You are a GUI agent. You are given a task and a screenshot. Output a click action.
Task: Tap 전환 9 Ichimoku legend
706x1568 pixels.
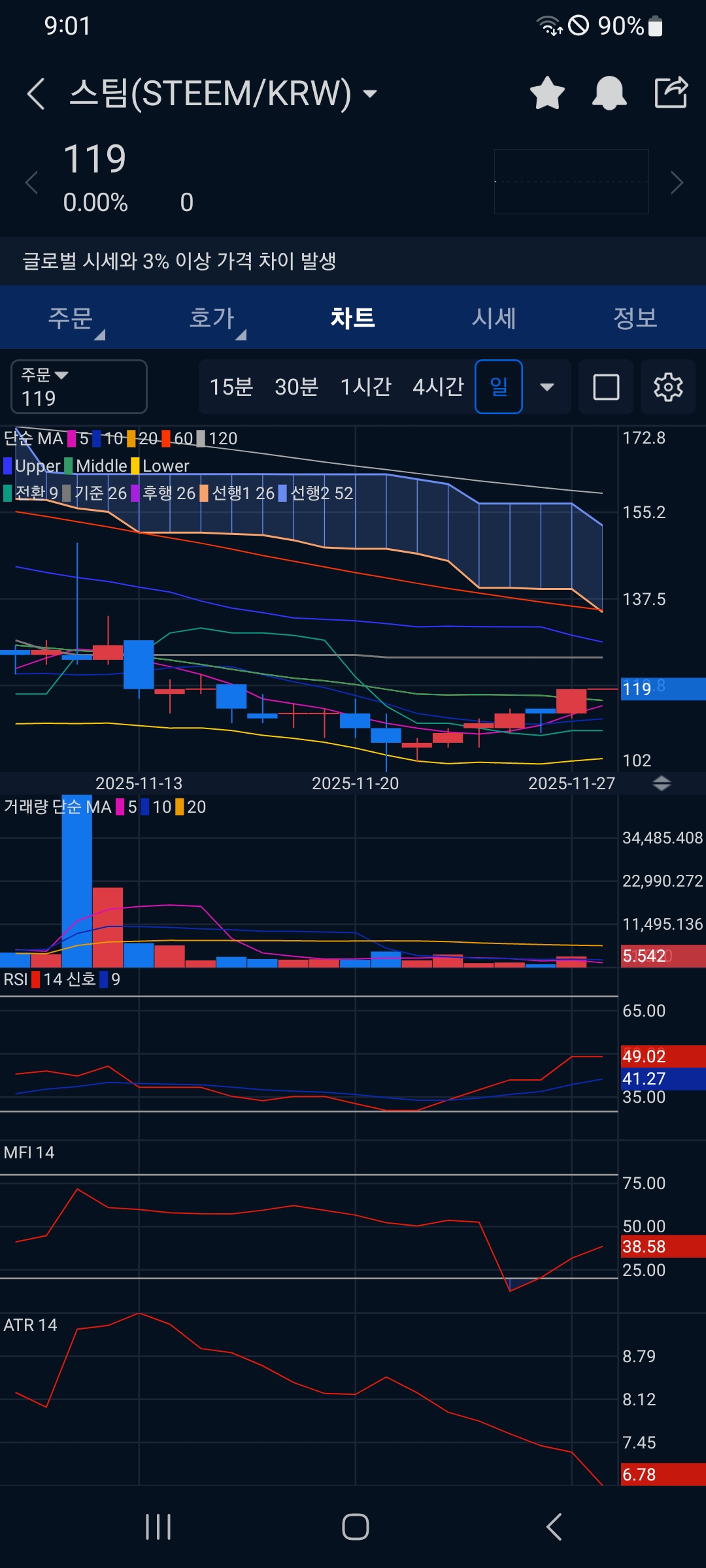tap(31, 493)
